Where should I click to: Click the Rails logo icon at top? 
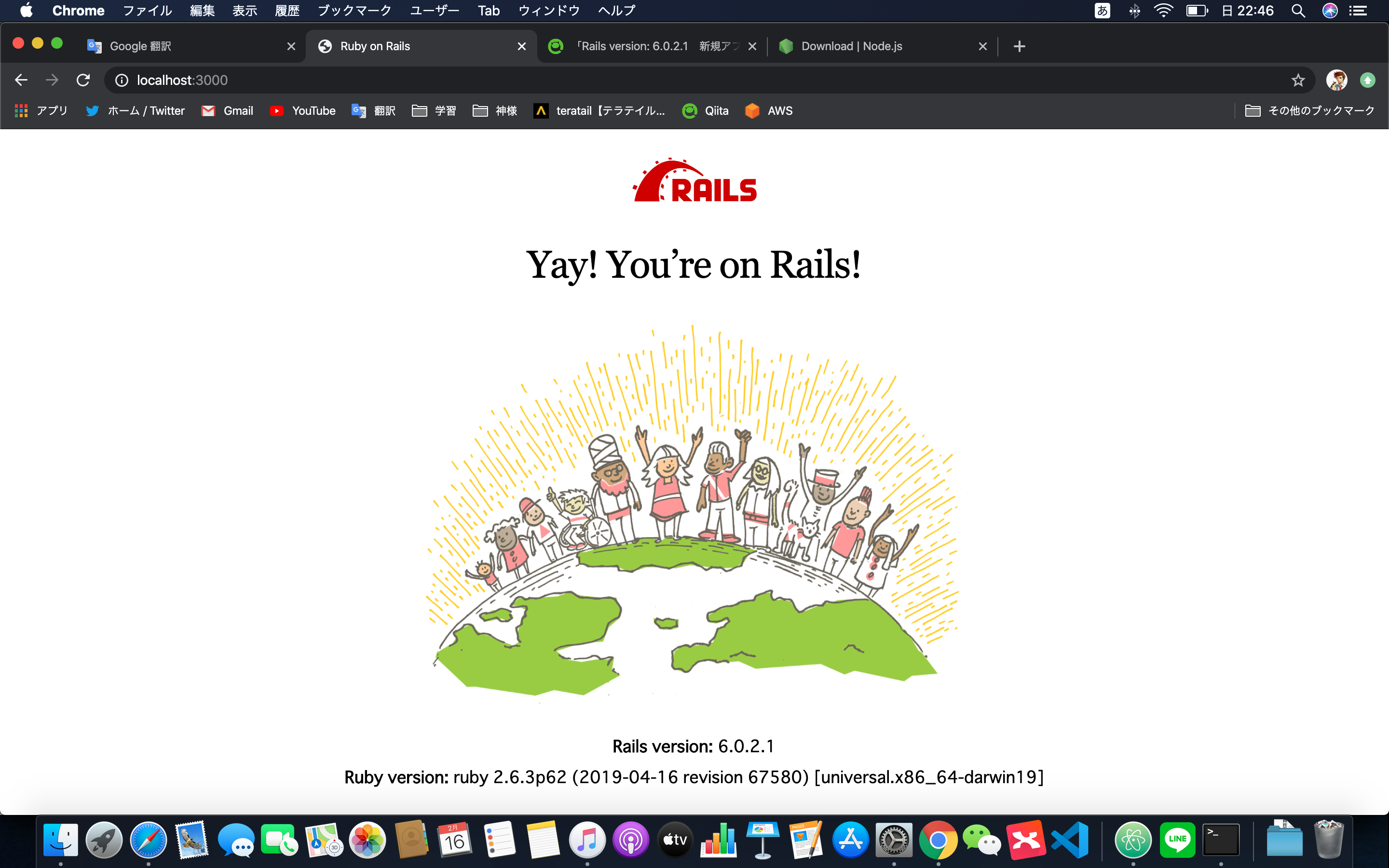(x=694, y=183)
